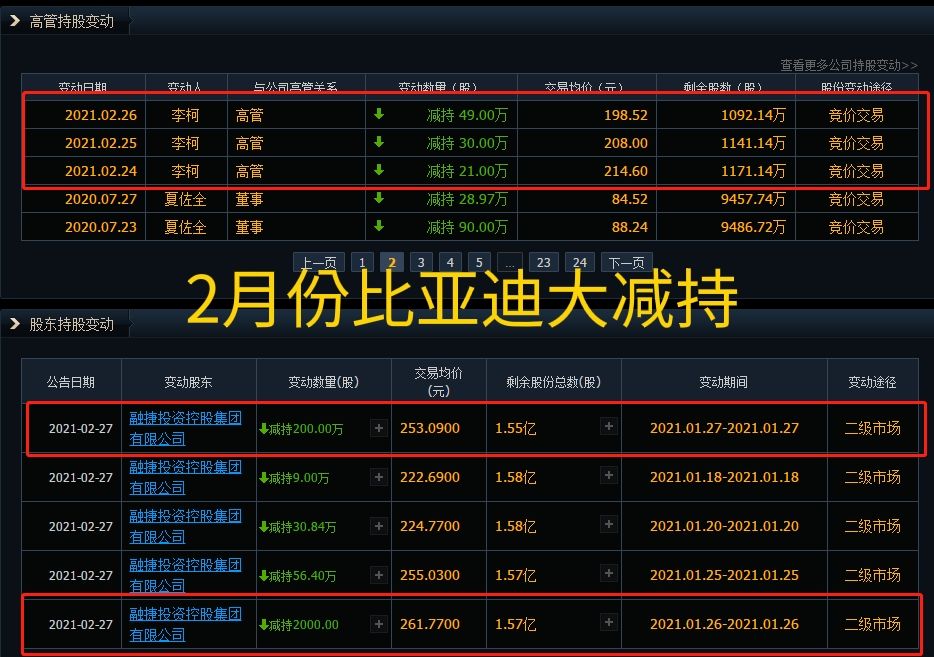934x657 pixels.
Task: Click green down arrow in 2021.02.26 row
Action: pos(379,113)
